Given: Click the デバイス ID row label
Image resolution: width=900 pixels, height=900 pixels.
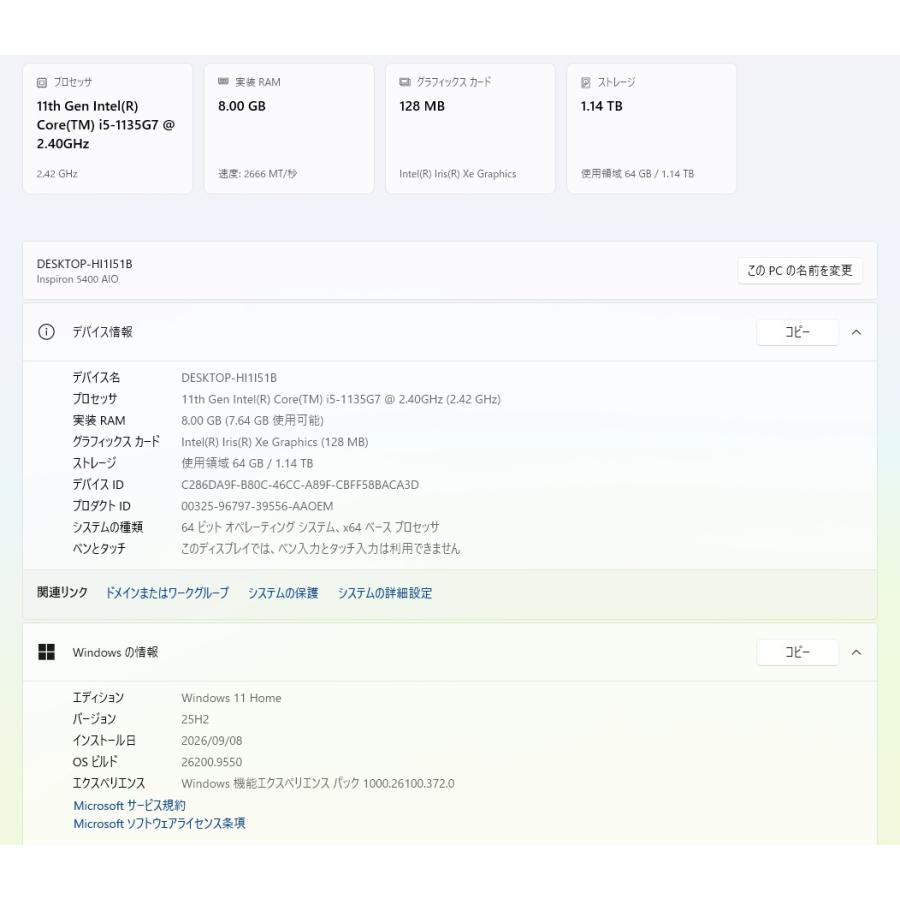Looking at the screenshot, I should pos(98,485).
